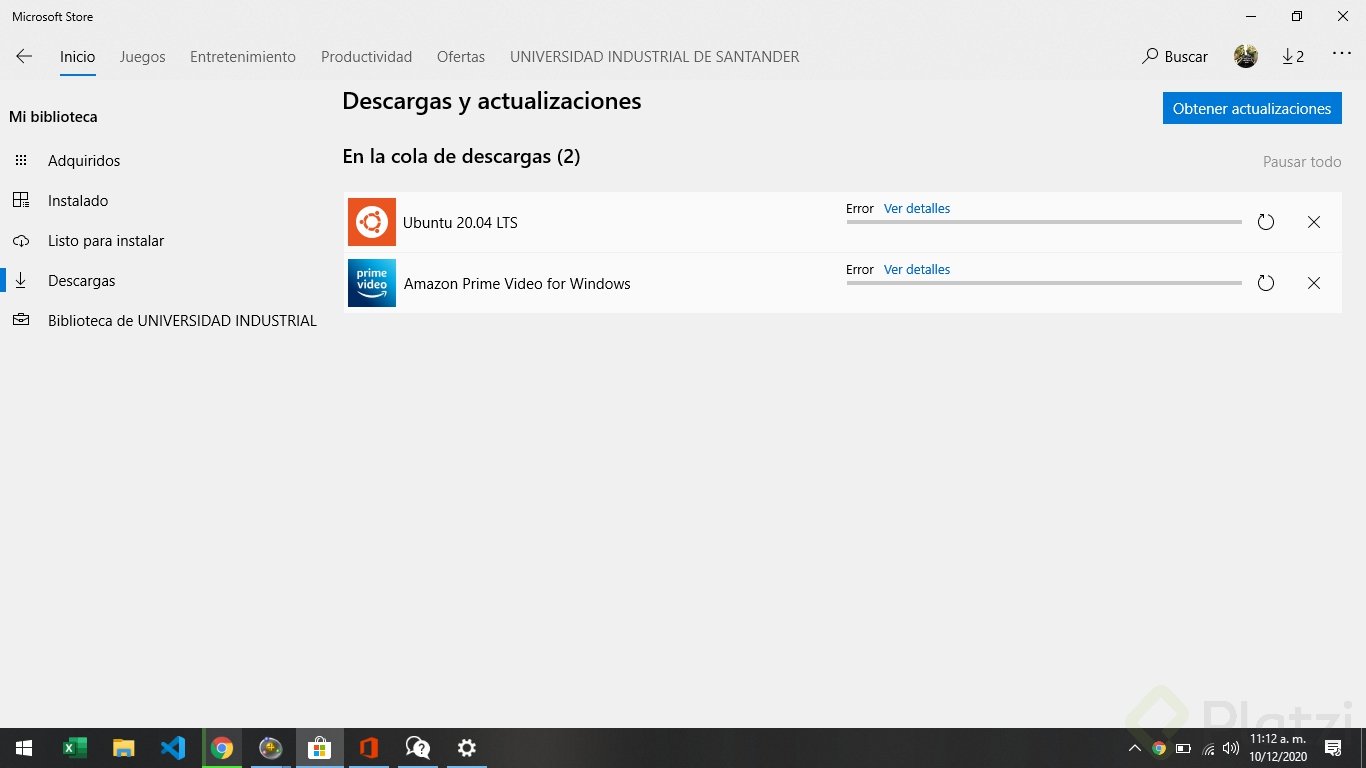Open File Explorer from the taskbar
This screenshot has width=1366, height=768.
[x=124, y=748]
